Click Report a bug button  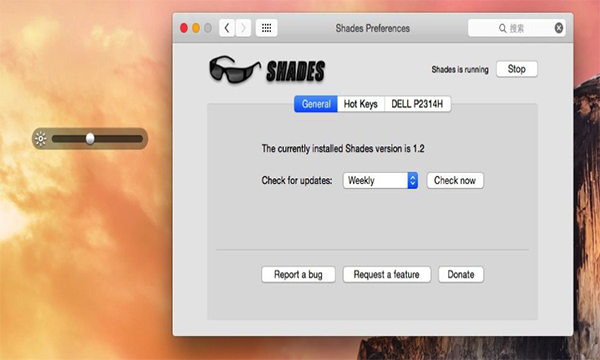click(x=298, y=274)
